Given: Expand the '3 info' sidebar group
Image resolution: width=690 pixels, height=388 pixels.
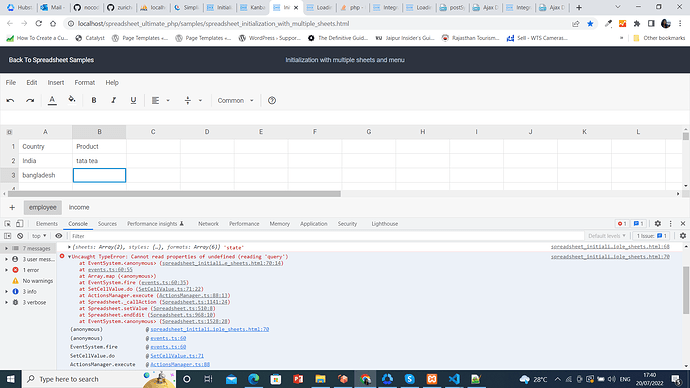Looking at the screenshot, I should click(x=6, y=292).
